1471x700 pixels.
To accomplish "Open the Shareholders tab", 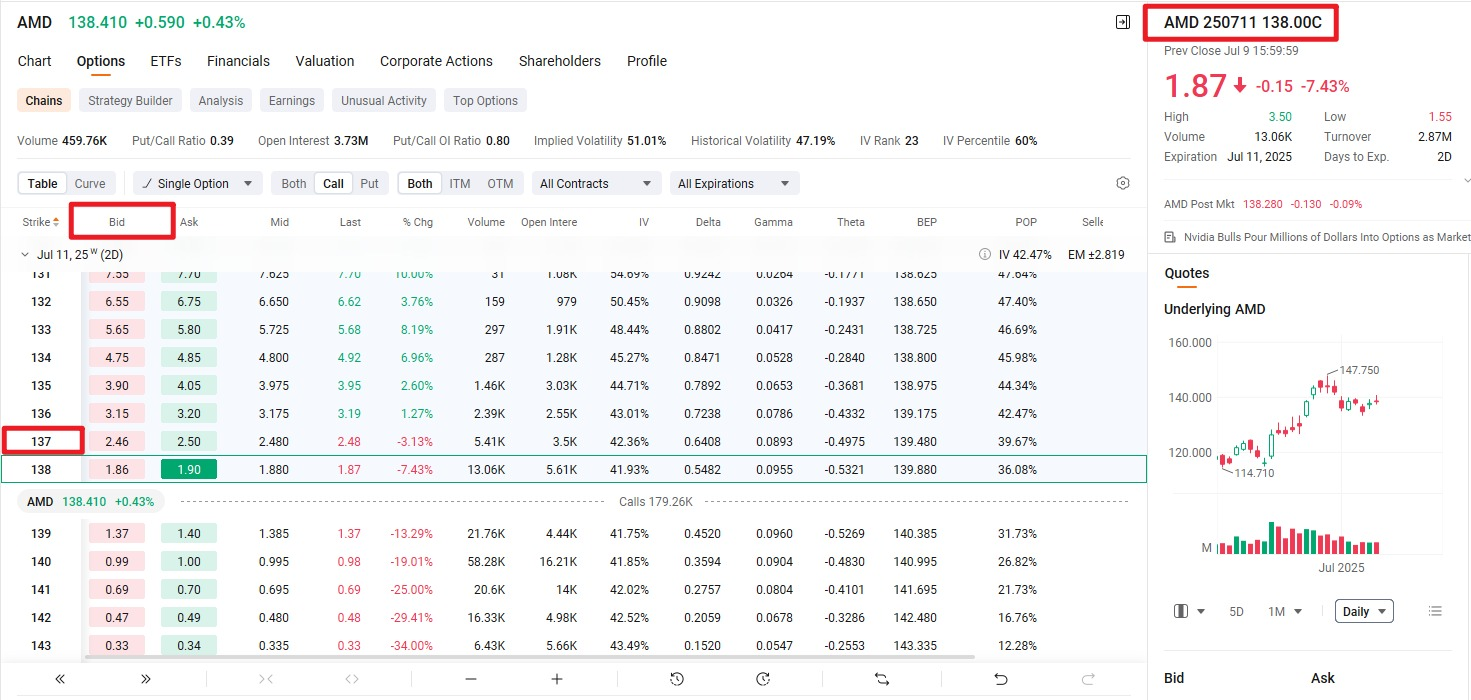I will [560, 61].
